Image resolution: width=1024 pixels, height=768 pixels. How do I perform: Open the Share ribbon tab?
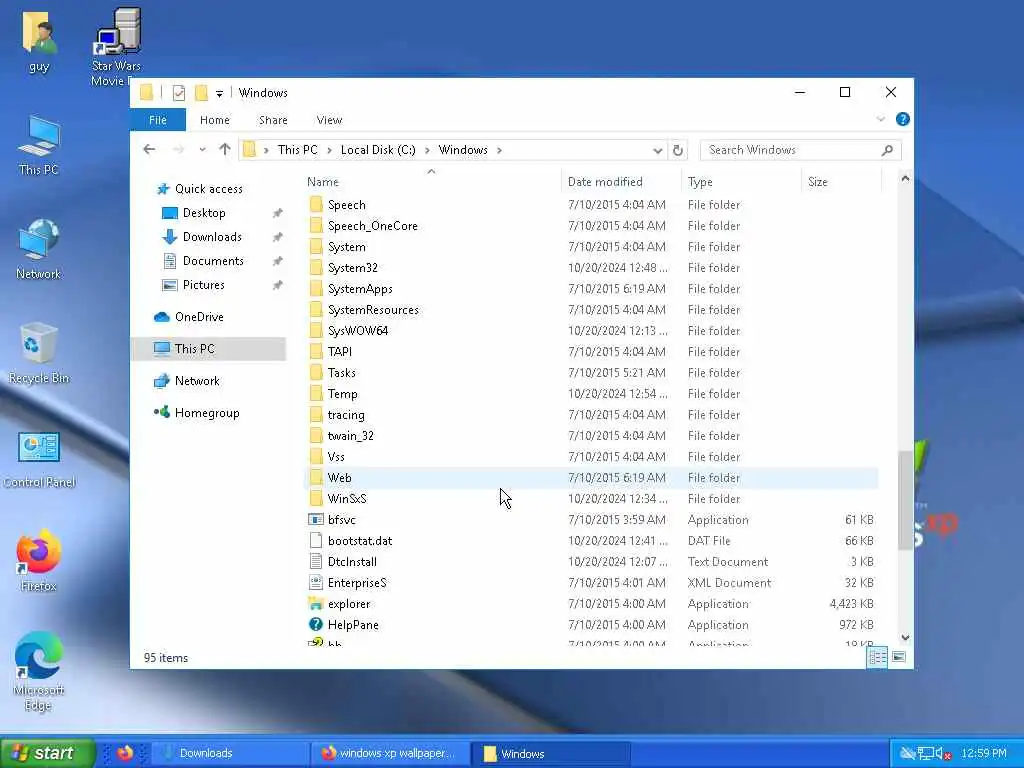pyautogui.click(x=273, y=120)
